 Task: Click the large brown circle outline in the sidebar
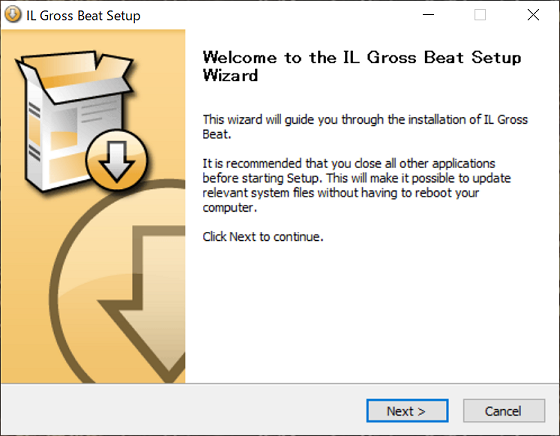pyautogui.click(x=118, y=282)
